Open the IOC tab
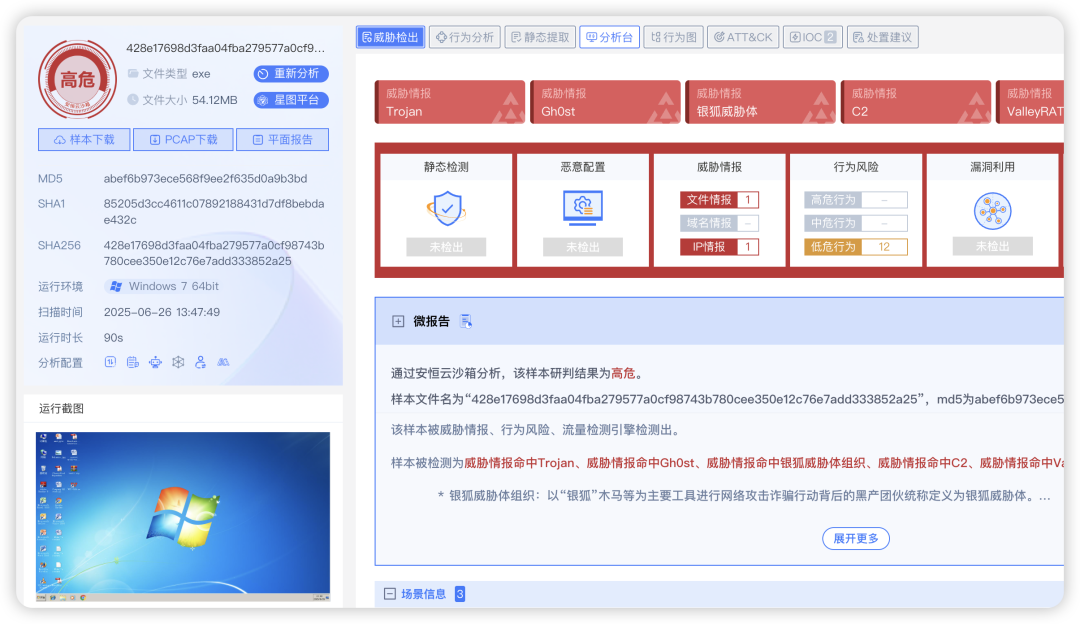This screenshot has height=624, width=1080. 812,37
